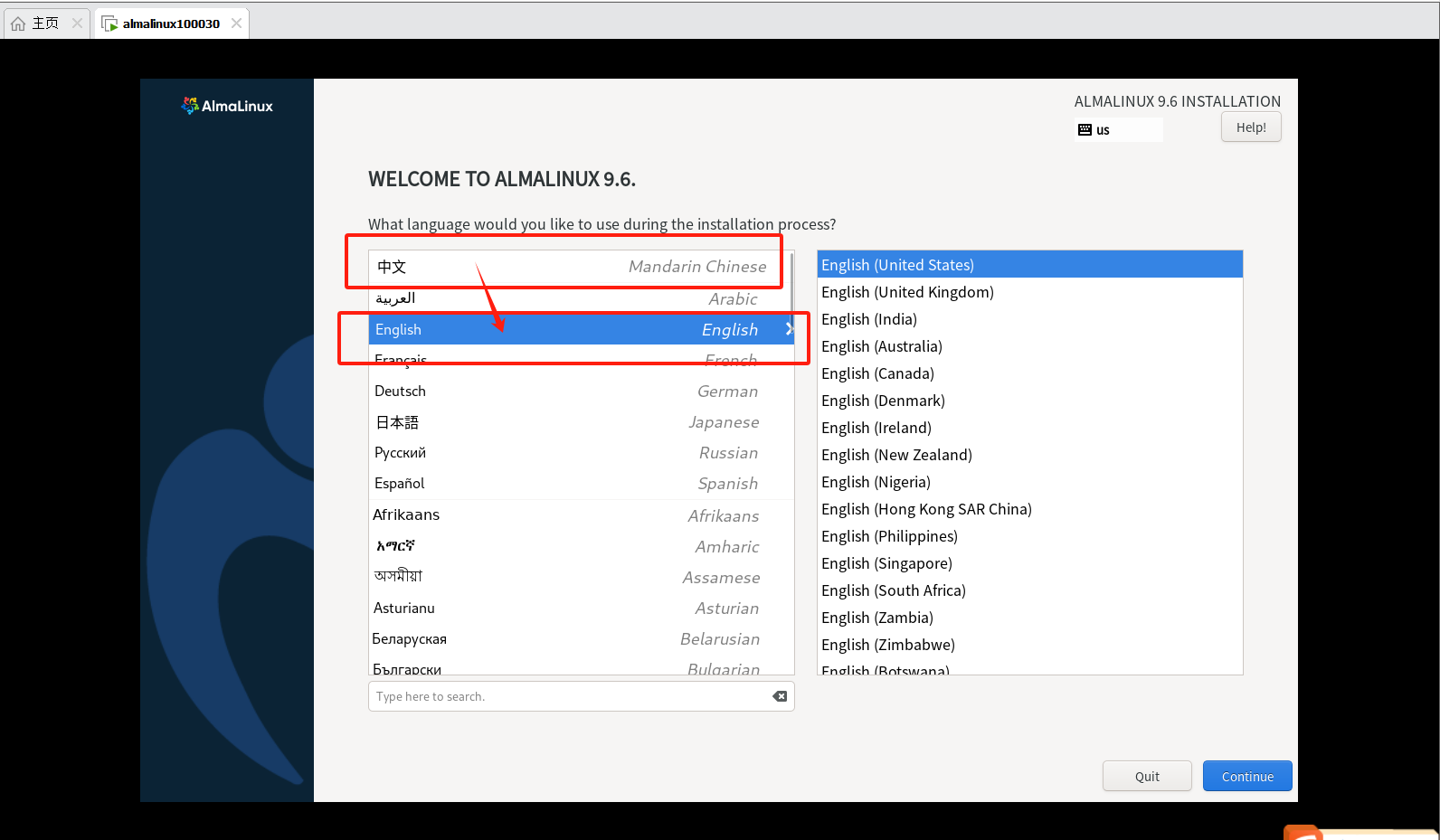
Task: Choose English (South Africa) locale
Action: [1029, 590]
